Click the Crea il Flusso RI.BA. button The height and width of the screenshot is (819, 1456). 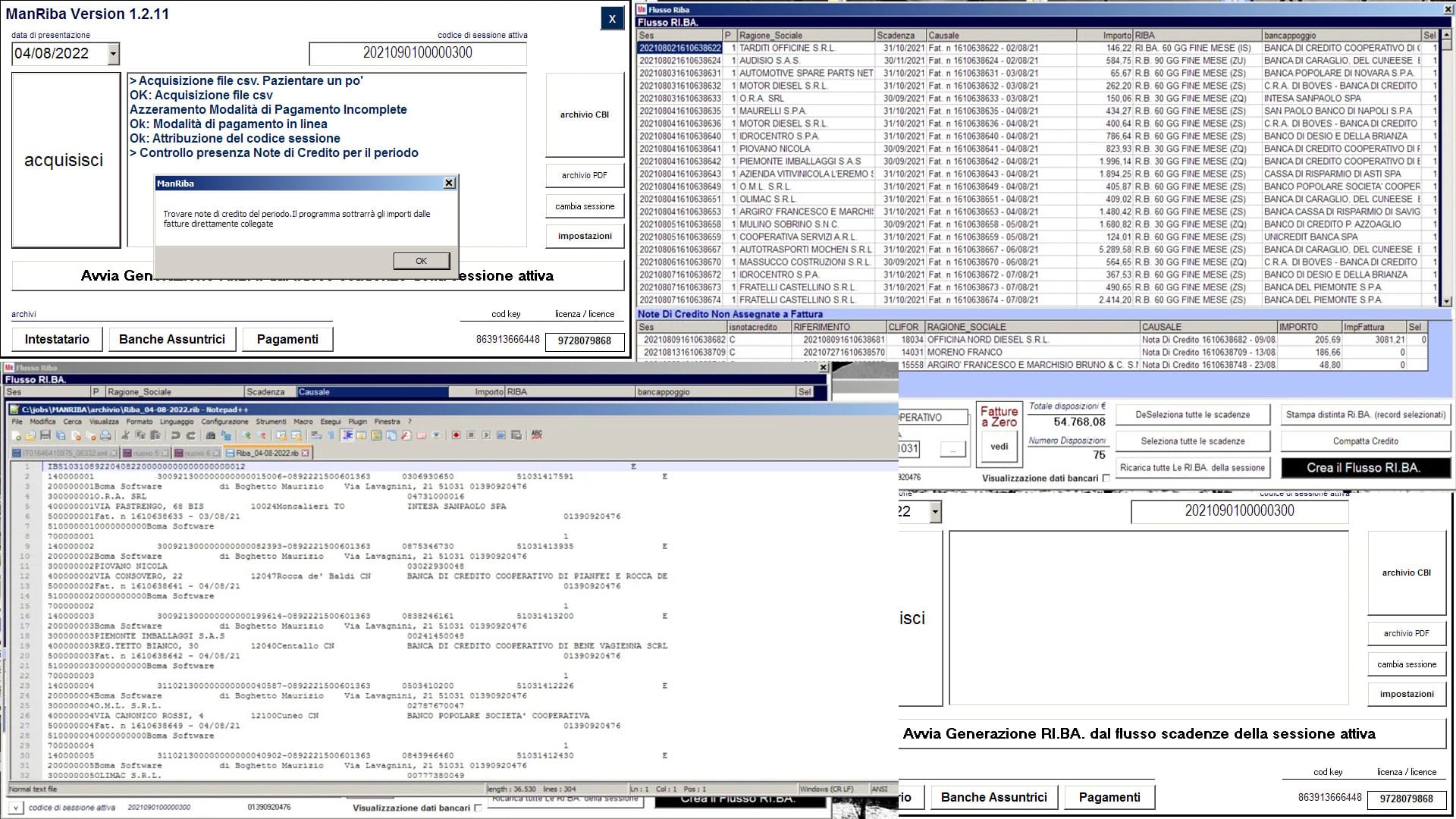click(1363, 468)
